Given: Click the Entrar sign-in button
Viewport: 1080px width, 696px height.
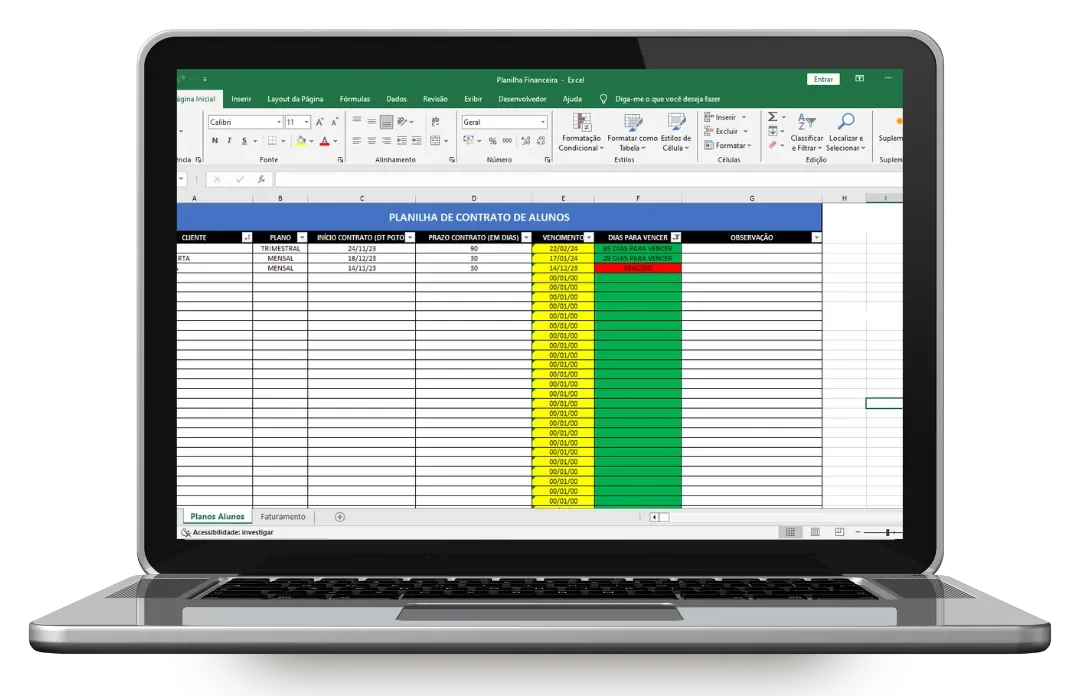Looking at the screenshot, I should coord(823,79).
